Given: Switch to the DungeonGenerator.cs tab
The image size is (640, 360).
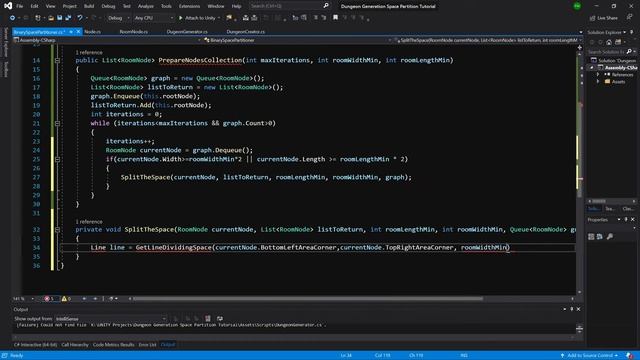Looking at the screenshot, I should point(187,31).
